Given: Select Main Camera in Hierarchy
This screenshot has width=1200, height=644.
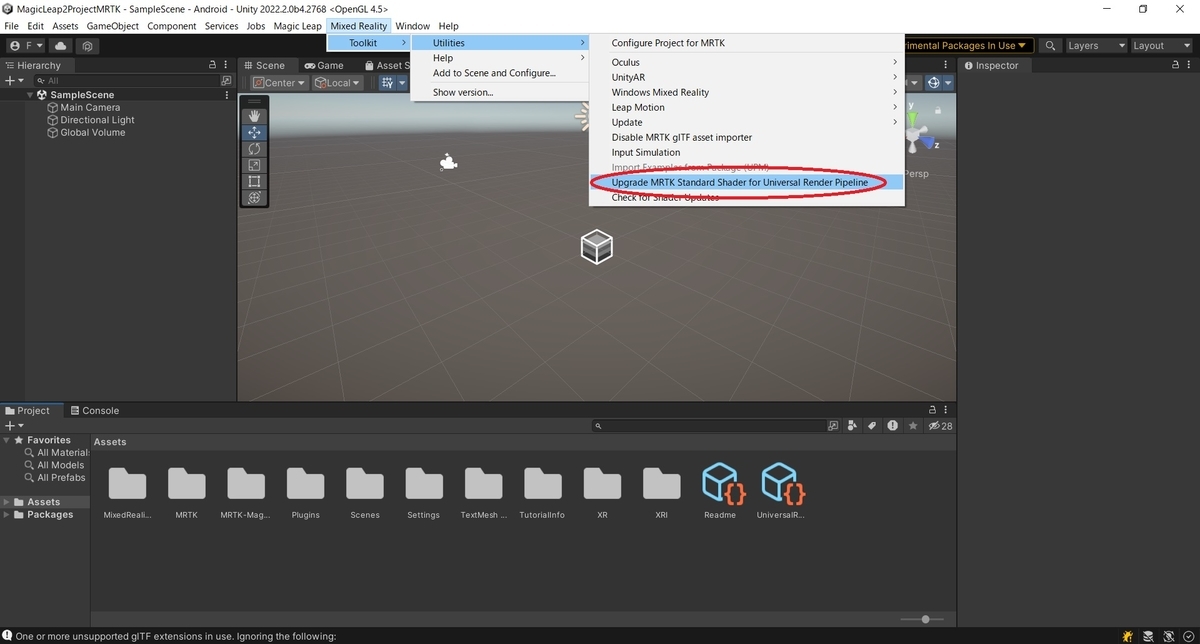Looking at the screenshot, I should [x=90, y=107].
